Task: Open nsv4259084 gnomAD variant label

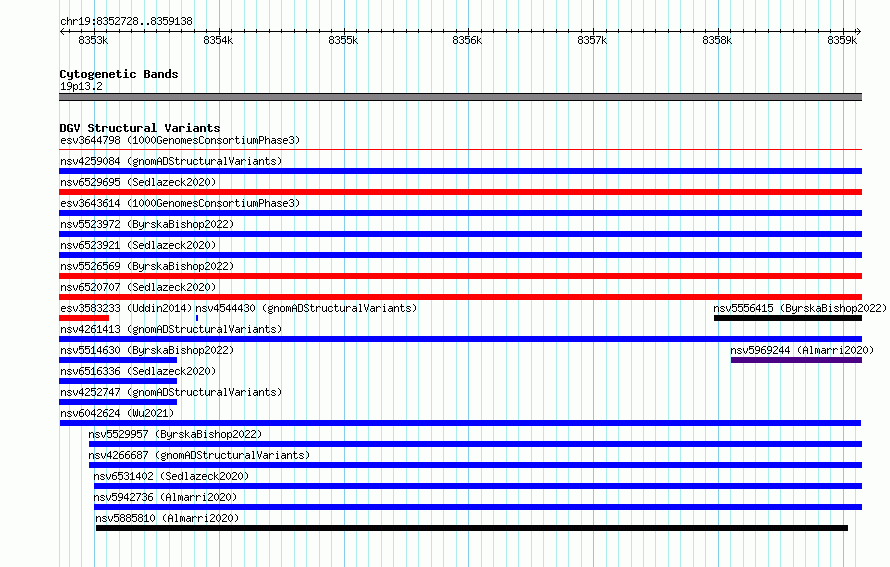Action: [171, 161]
